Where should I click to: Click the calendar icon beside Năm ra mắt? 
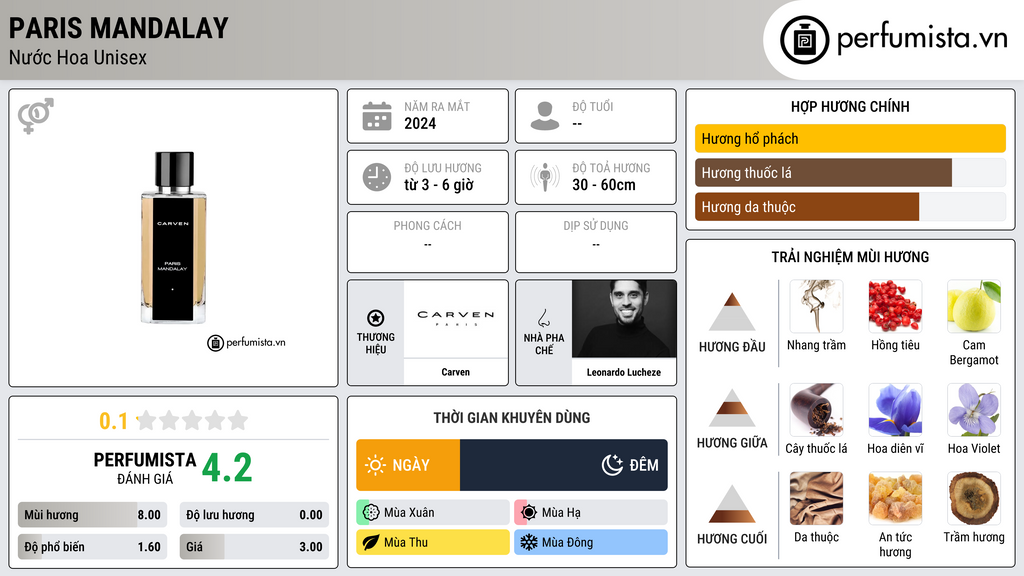point(377,116)
